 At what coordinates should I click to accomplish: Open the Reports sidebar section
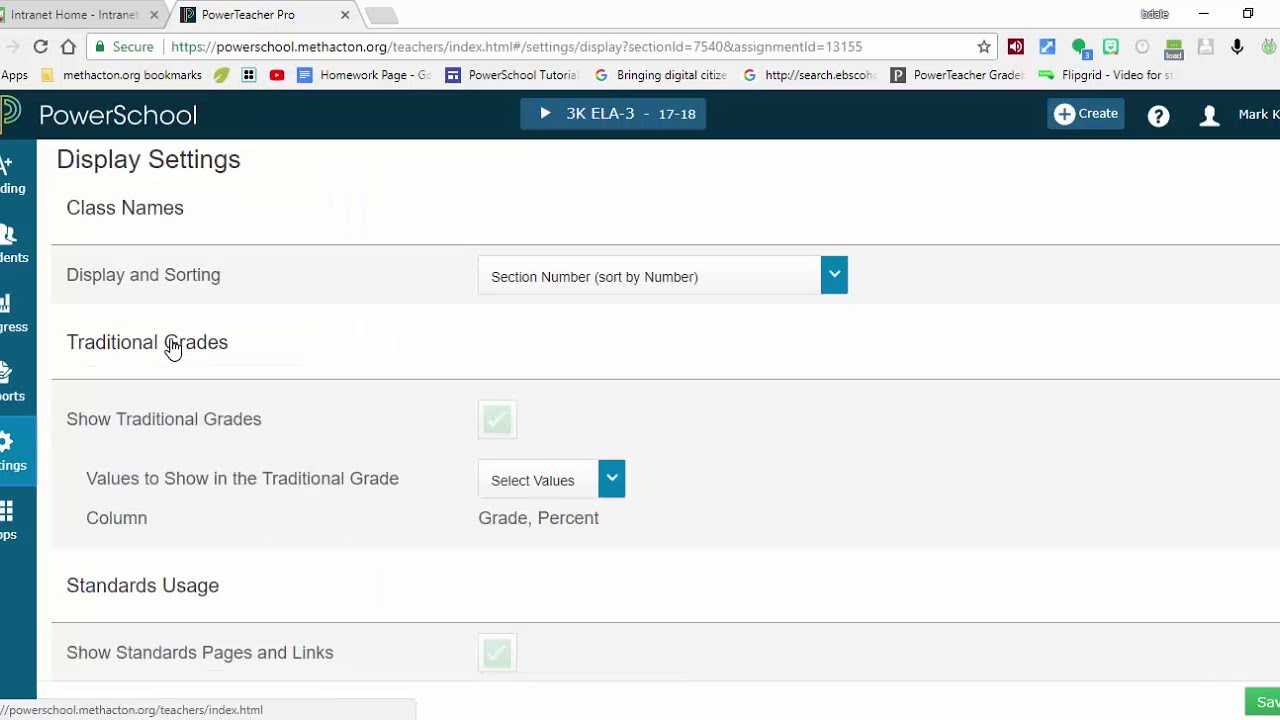[x=12, y=382]
